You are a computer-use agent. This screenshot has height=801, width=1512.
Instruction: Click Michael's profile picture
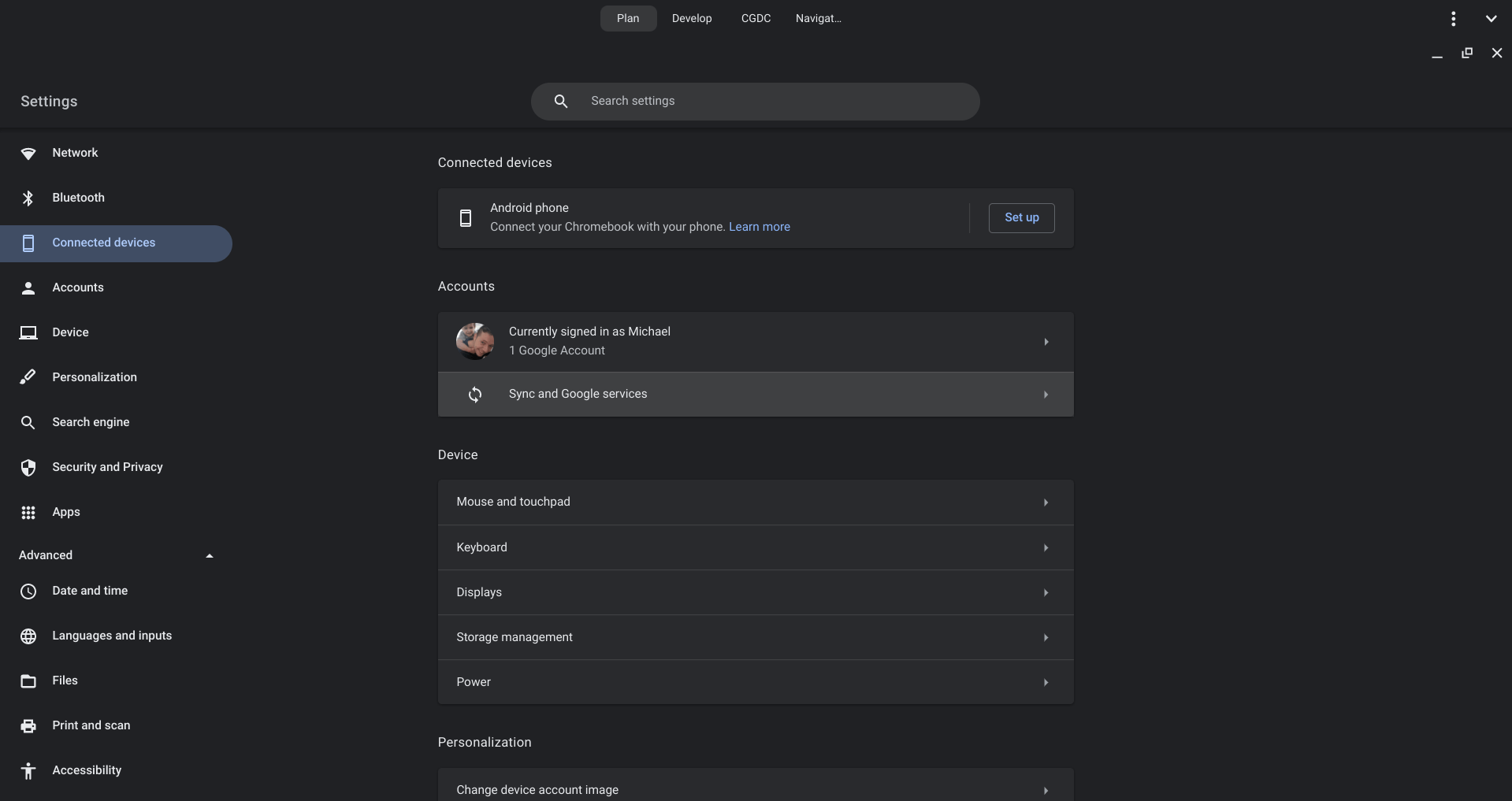point(475,341)
